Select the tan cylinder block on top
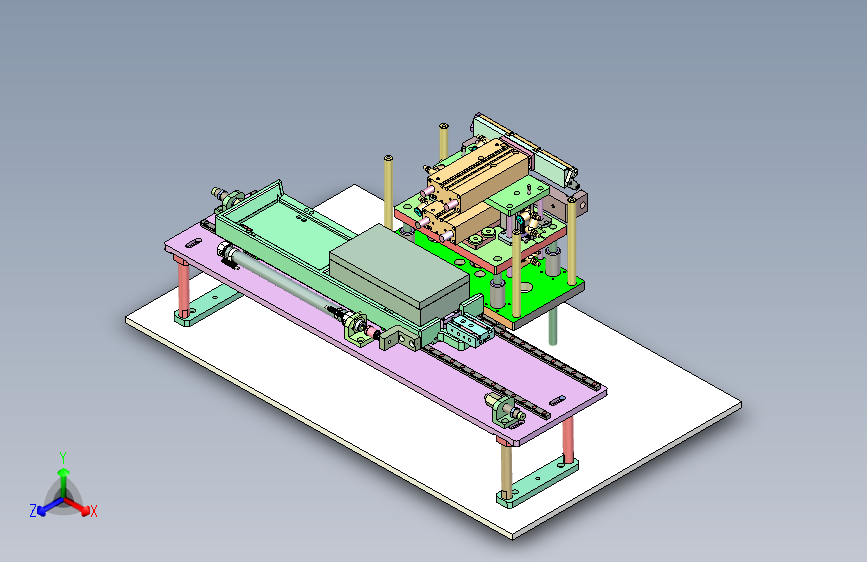The width and height of the screenshot is (867, 562). pyautogui.click(x=477, y=173)
